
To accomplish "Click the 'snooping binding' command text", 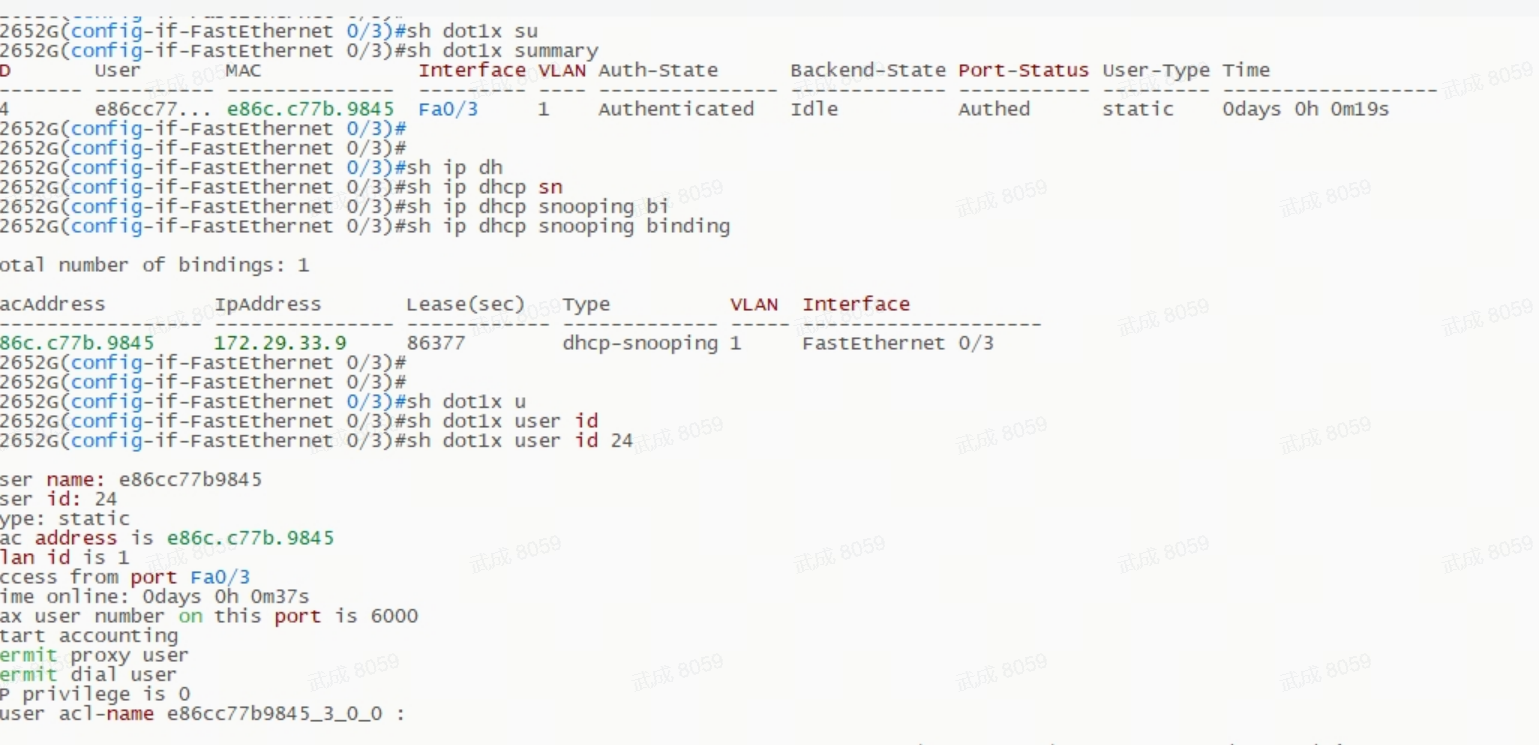I will coord(634,226).
